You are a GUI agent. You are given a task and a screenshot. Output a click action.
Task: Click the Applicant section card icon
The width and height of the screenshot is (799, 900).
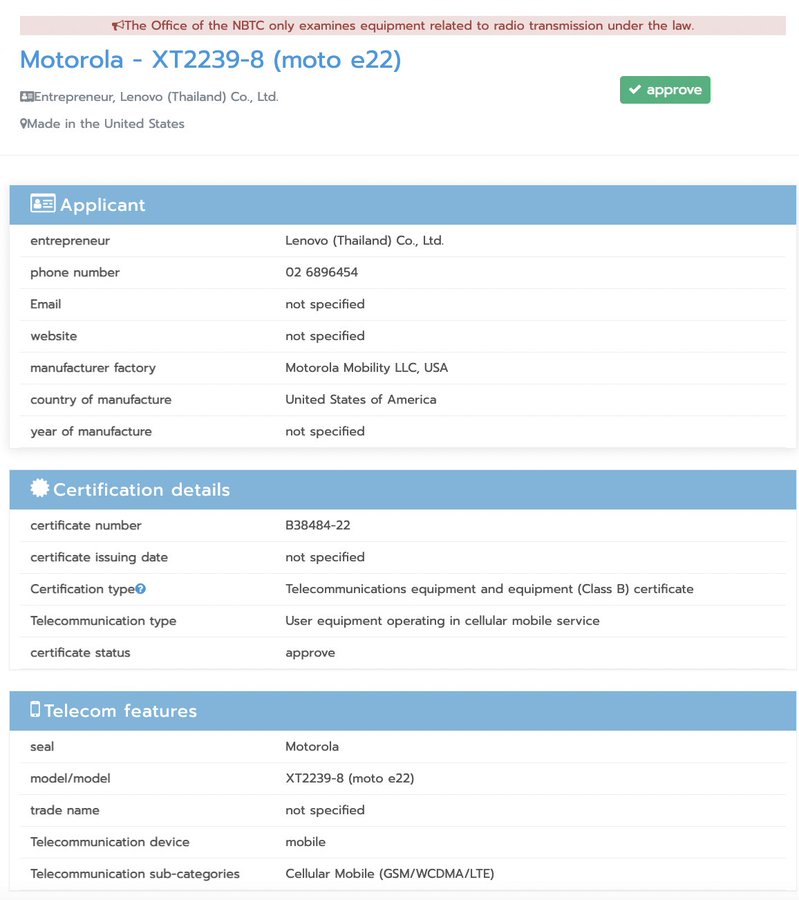pyautogui.click(x=42, y=204)
